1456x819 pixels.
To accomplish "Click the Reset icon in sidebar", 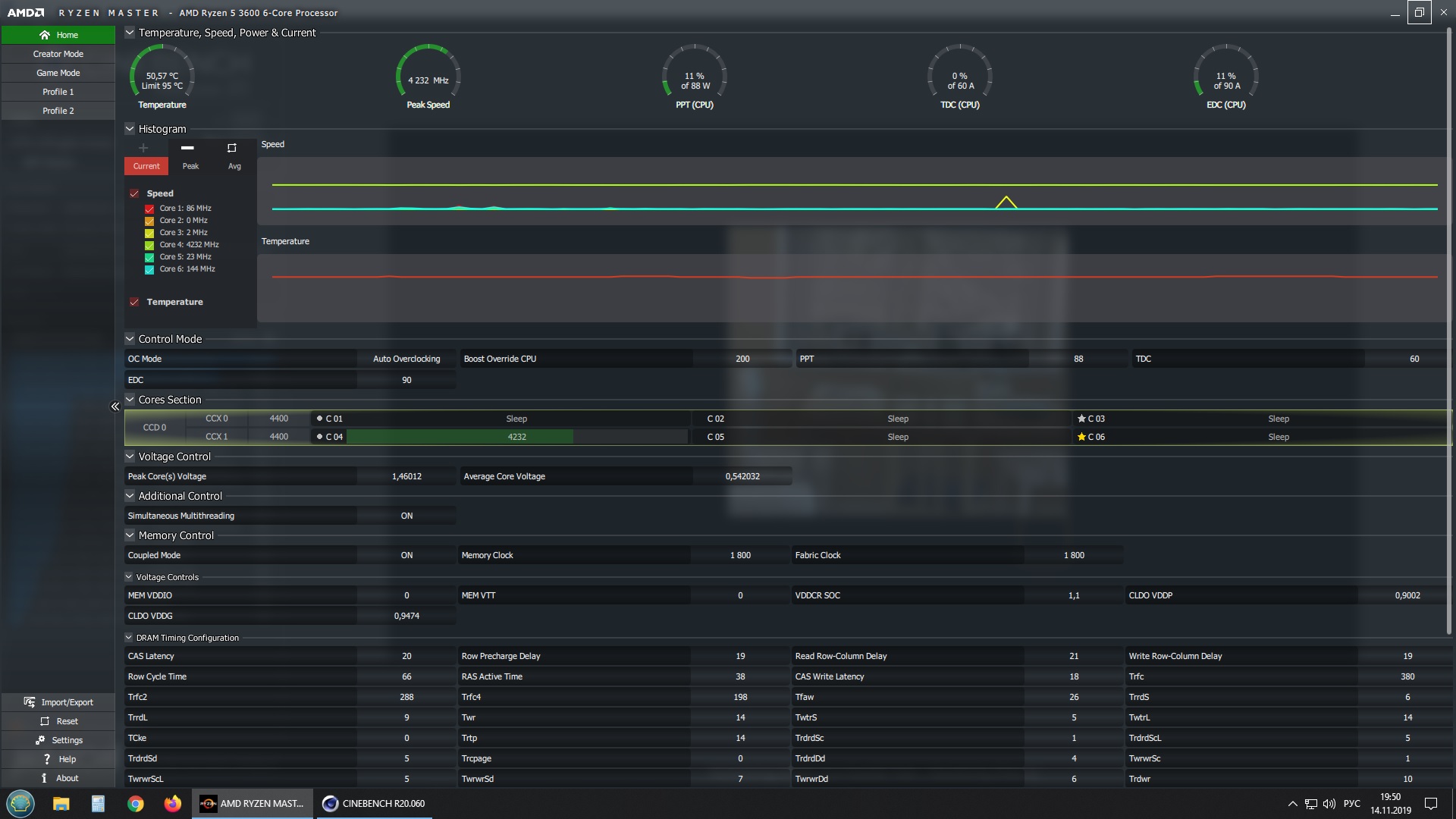I will point(45,721).
